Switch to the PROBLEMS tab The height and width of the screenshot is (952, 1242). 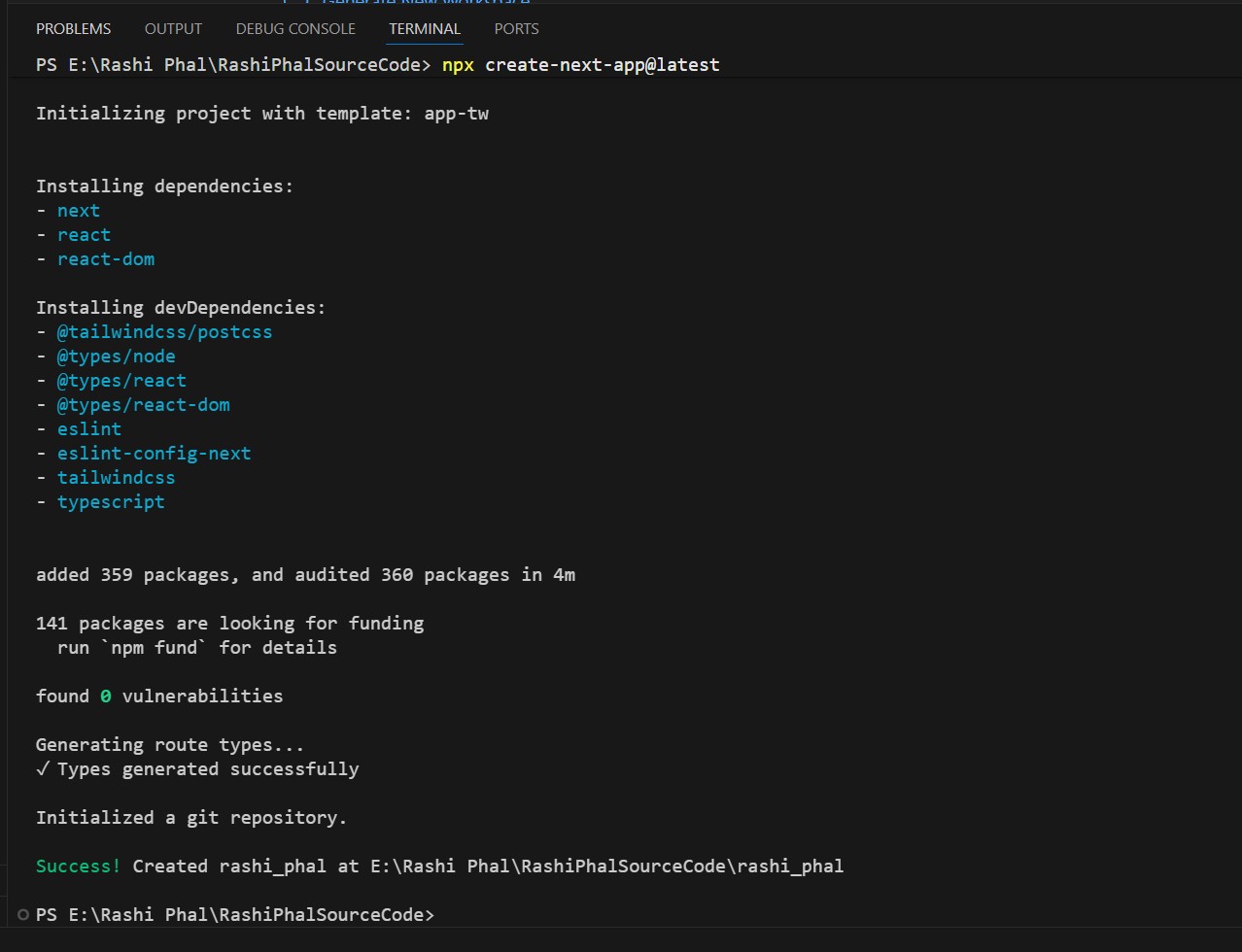73,29
